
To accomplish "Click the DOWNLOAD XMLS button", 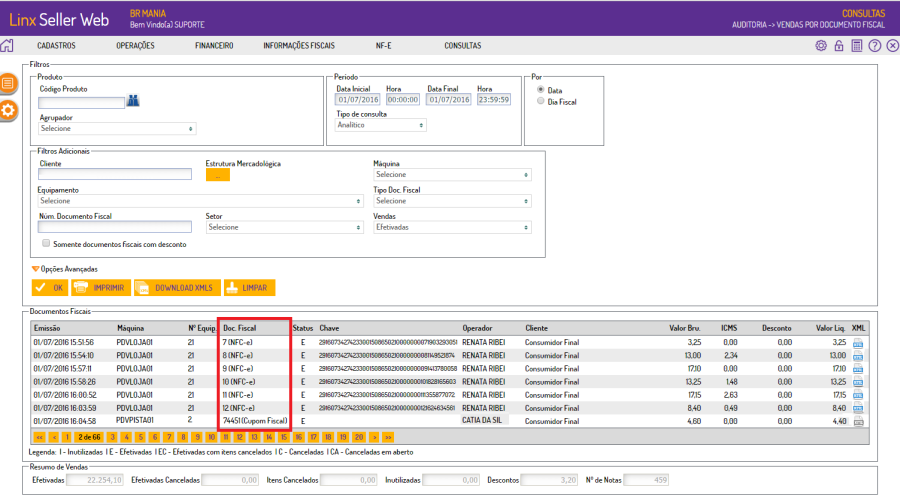I will (x=177, y=288).
